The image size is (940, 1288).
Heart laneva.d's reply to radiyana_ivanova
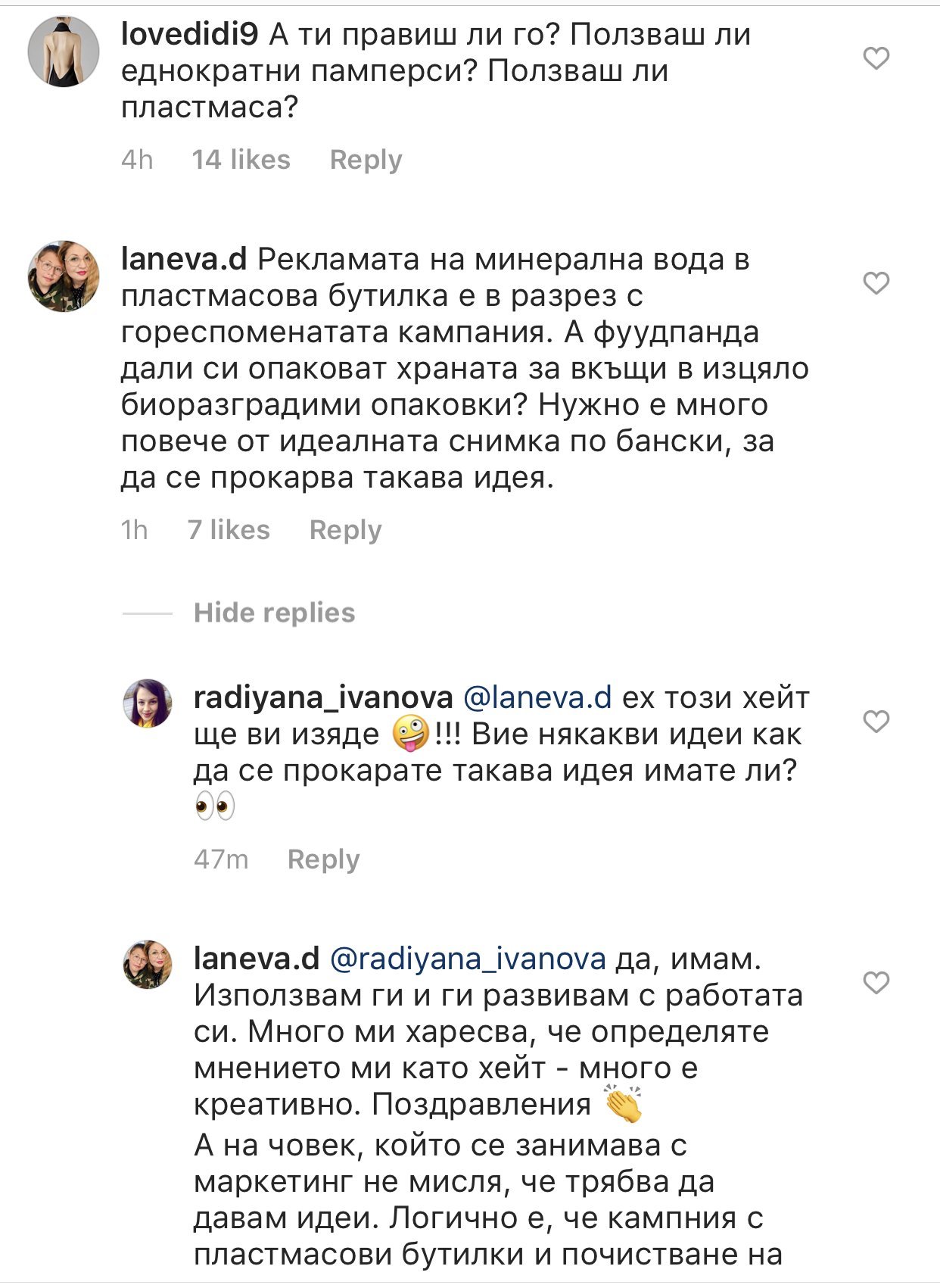click(876, 983)
